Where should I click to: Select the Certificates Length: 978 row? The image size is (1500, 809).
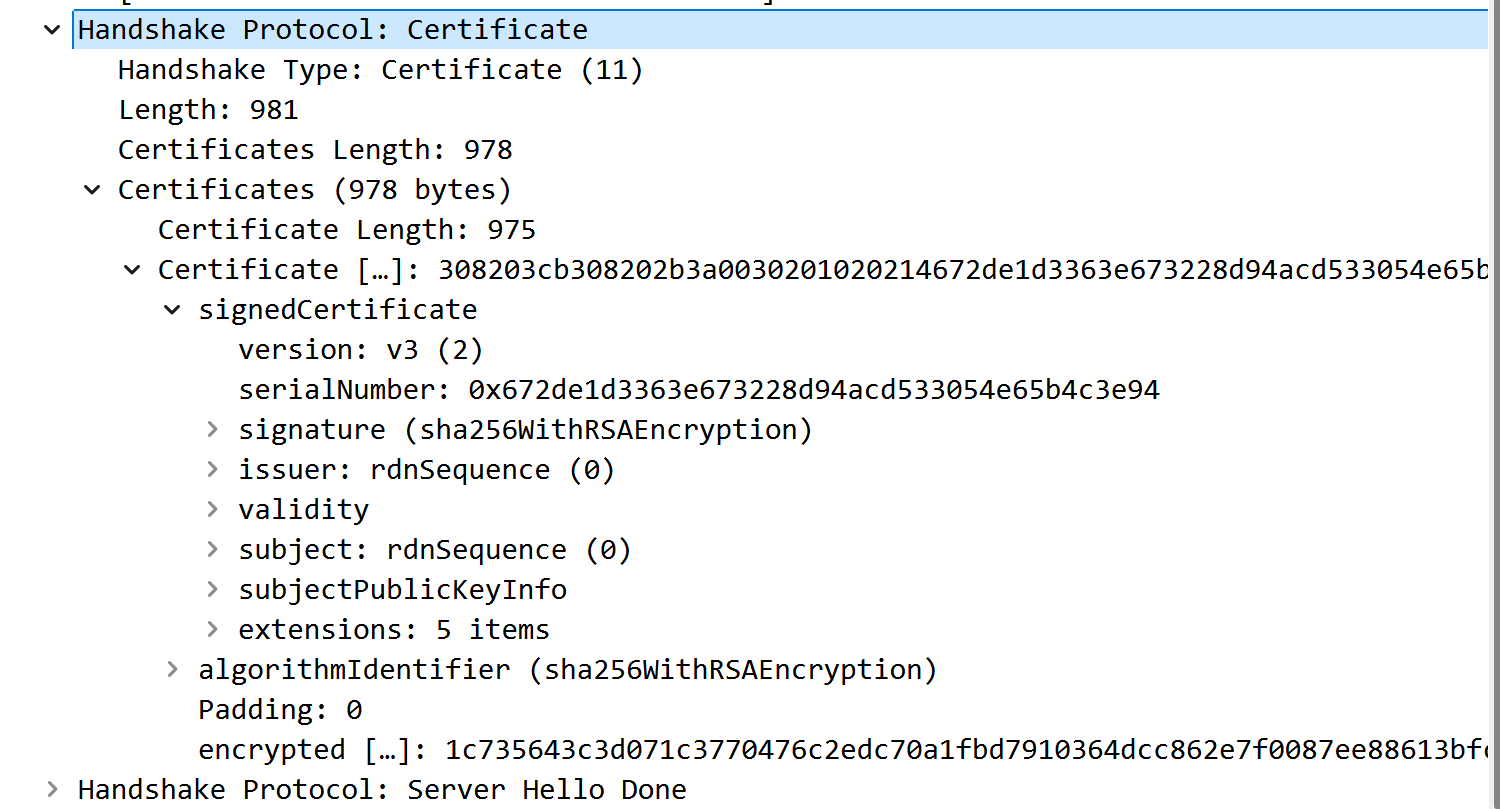315,150
